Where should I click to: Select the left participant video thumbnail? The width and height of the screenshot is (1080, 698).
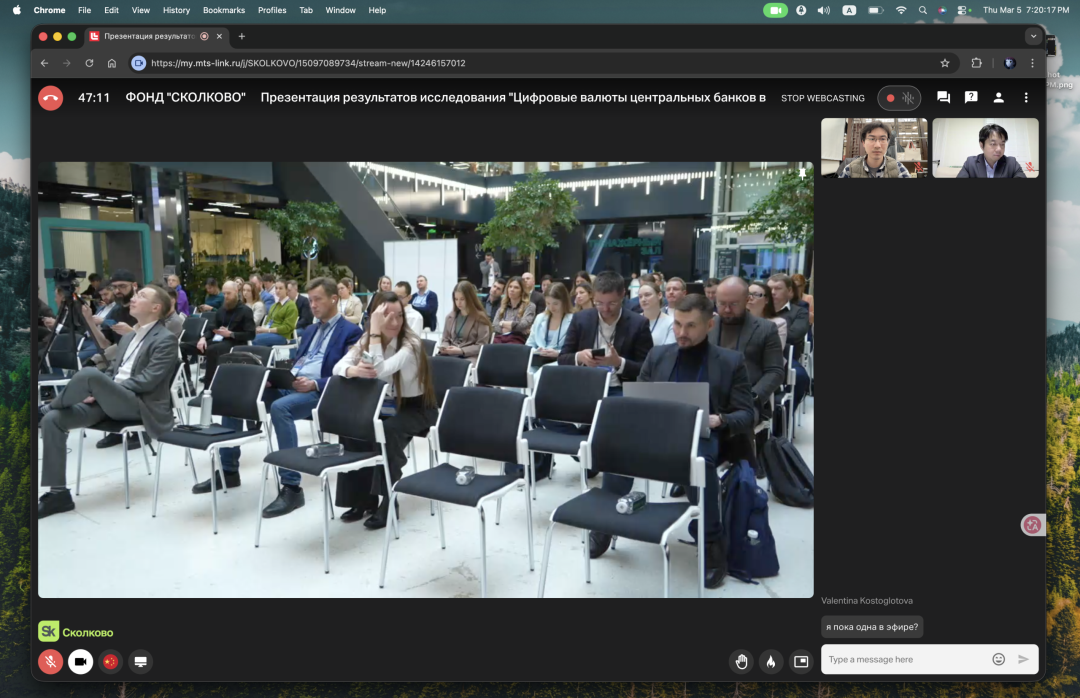point(874,148)
